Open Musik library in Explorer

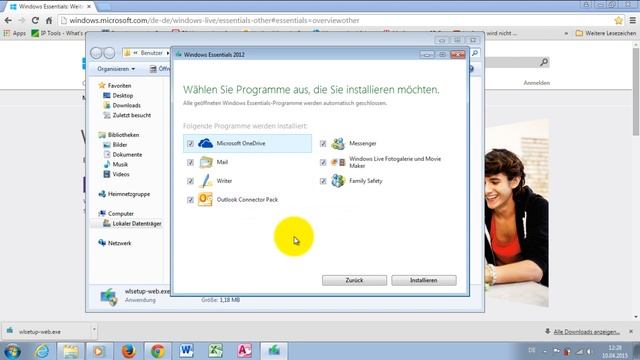[x=120, y=164]
